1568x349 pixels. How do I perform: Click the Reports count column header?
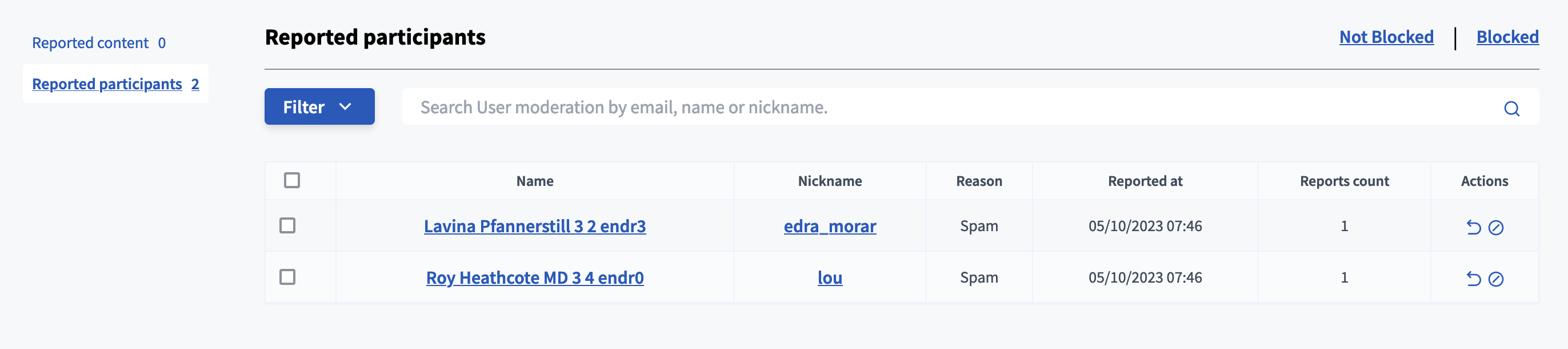(1344, 181)
